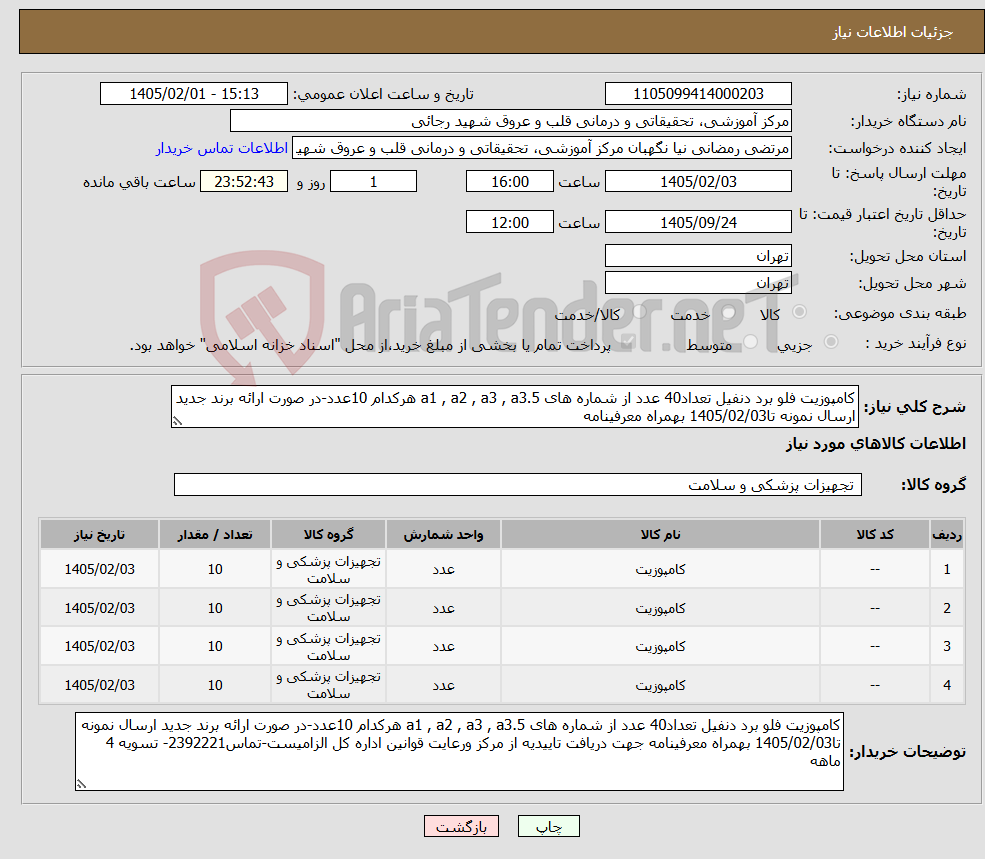Click the response deadline date 1405/02/03 field
Image resolution: width=985 pixels, height=859 pixels.
tap(698, 182)
